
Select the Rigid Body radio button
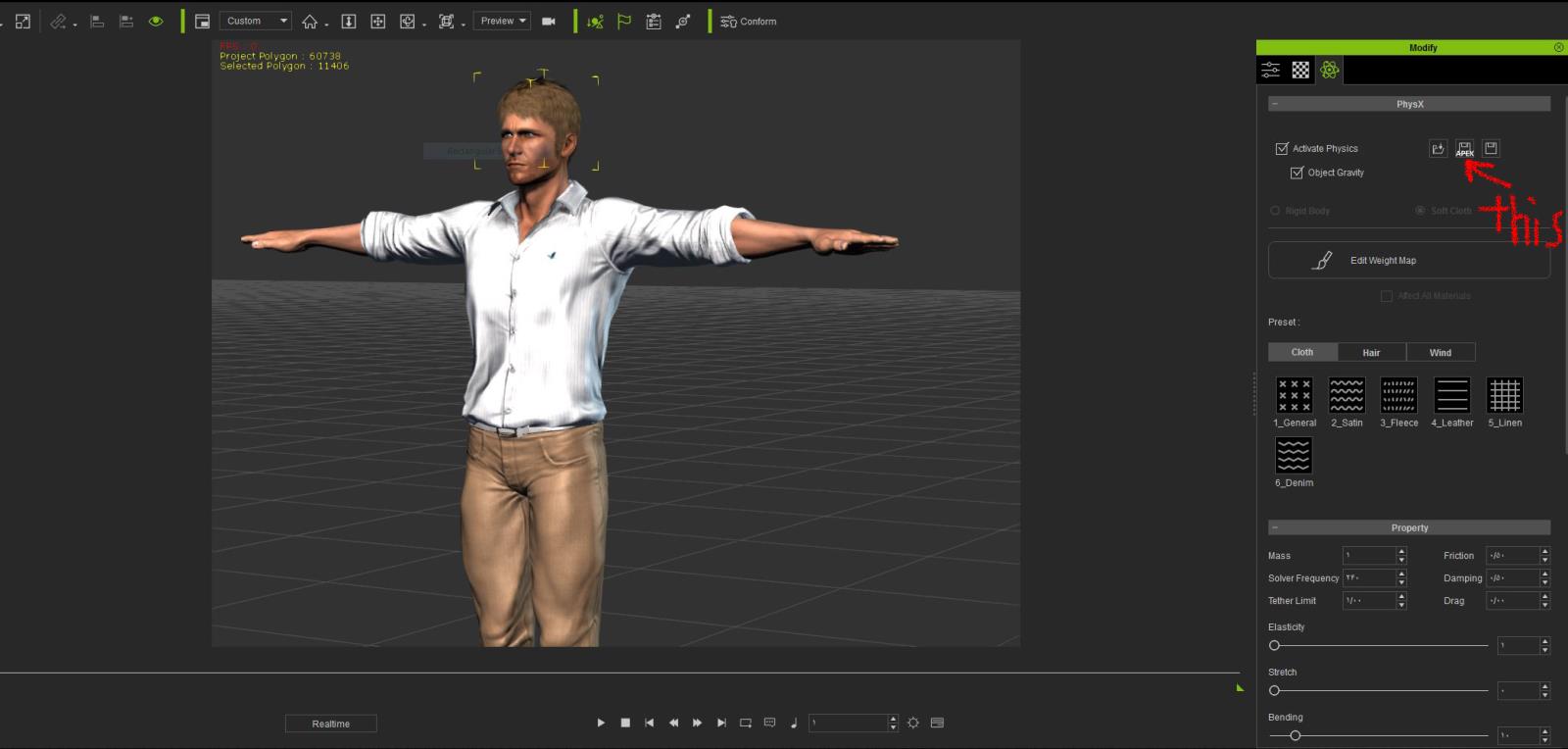point(1275,211)
